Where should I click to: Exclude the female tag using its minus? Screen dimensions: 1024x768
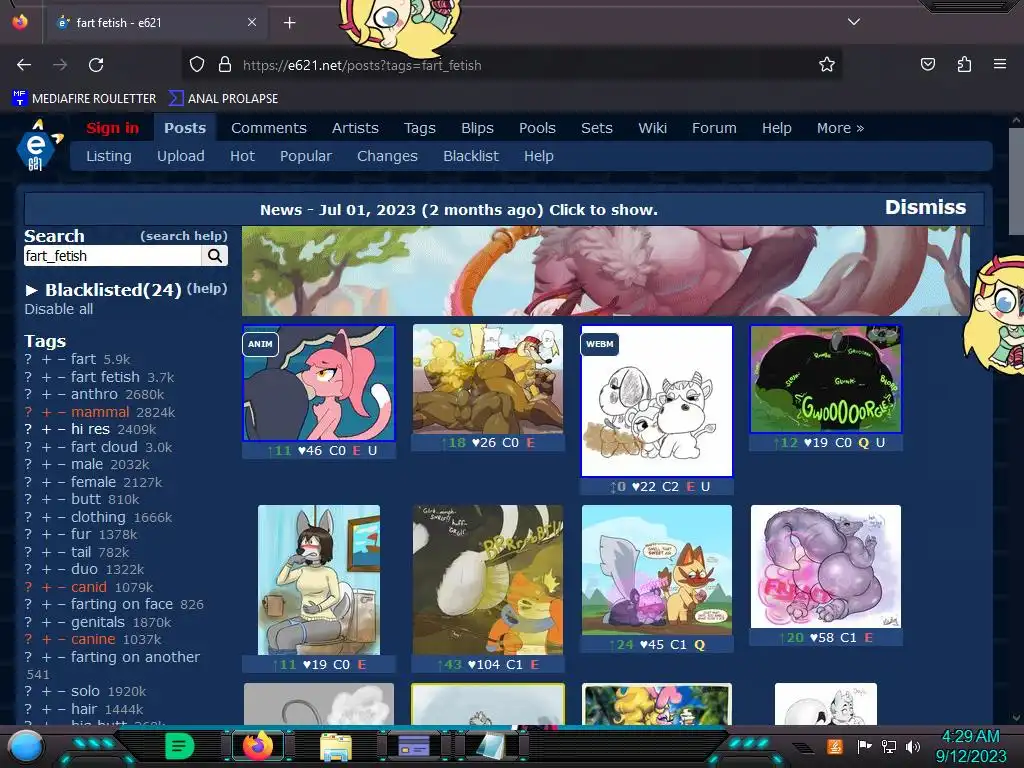coord(61,482)
